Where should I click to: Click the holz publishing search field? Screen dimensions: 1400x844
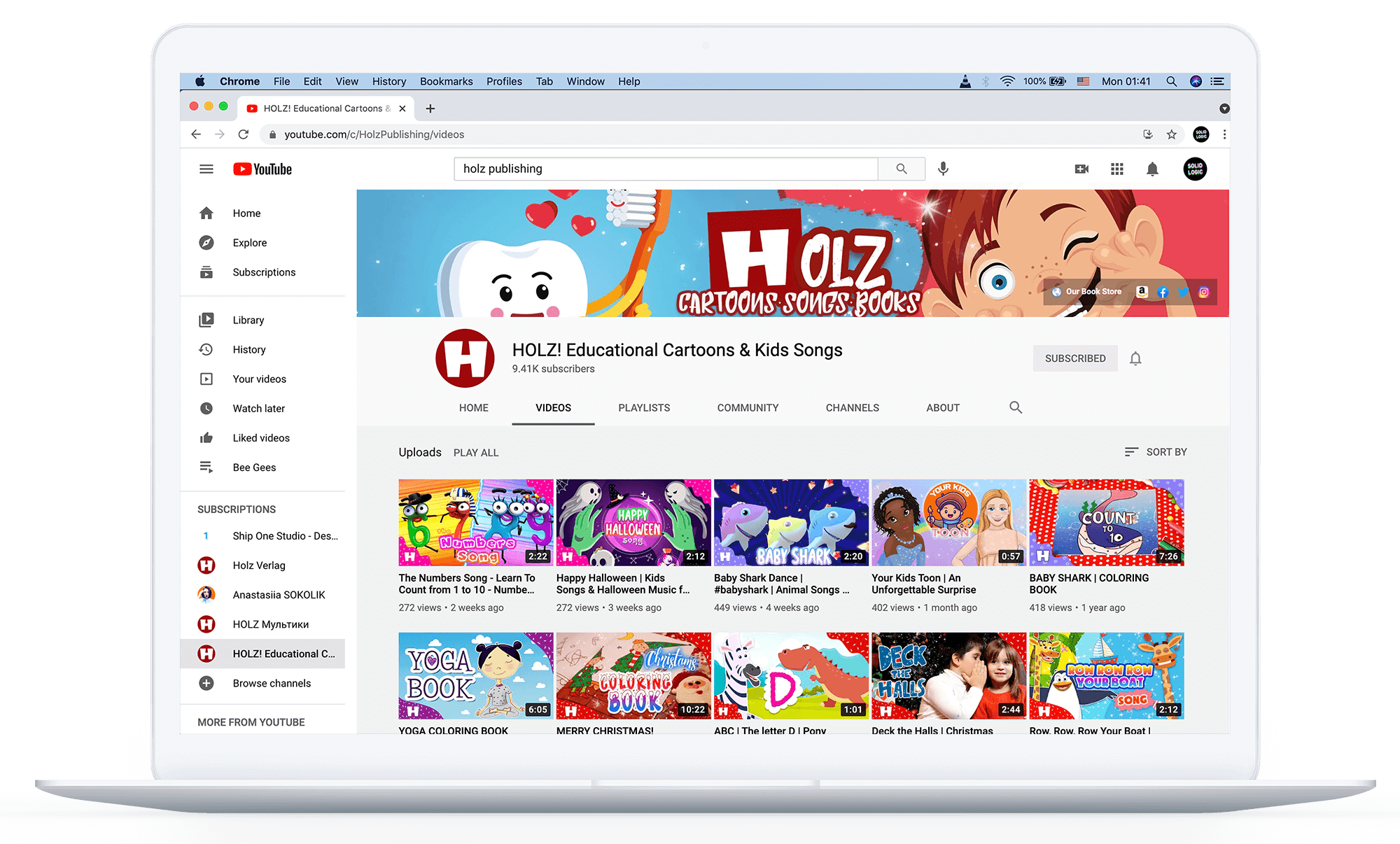[666, 169]
